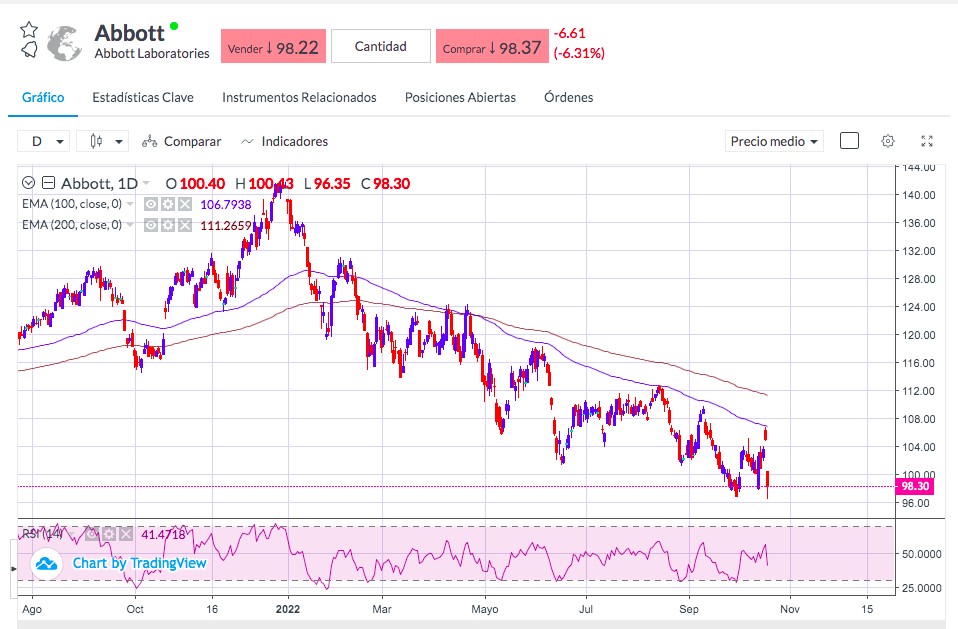Viewport: 958px width, 629px height.
Task: Click the low value L 96.35 in legend
Action: pos(327,184)
